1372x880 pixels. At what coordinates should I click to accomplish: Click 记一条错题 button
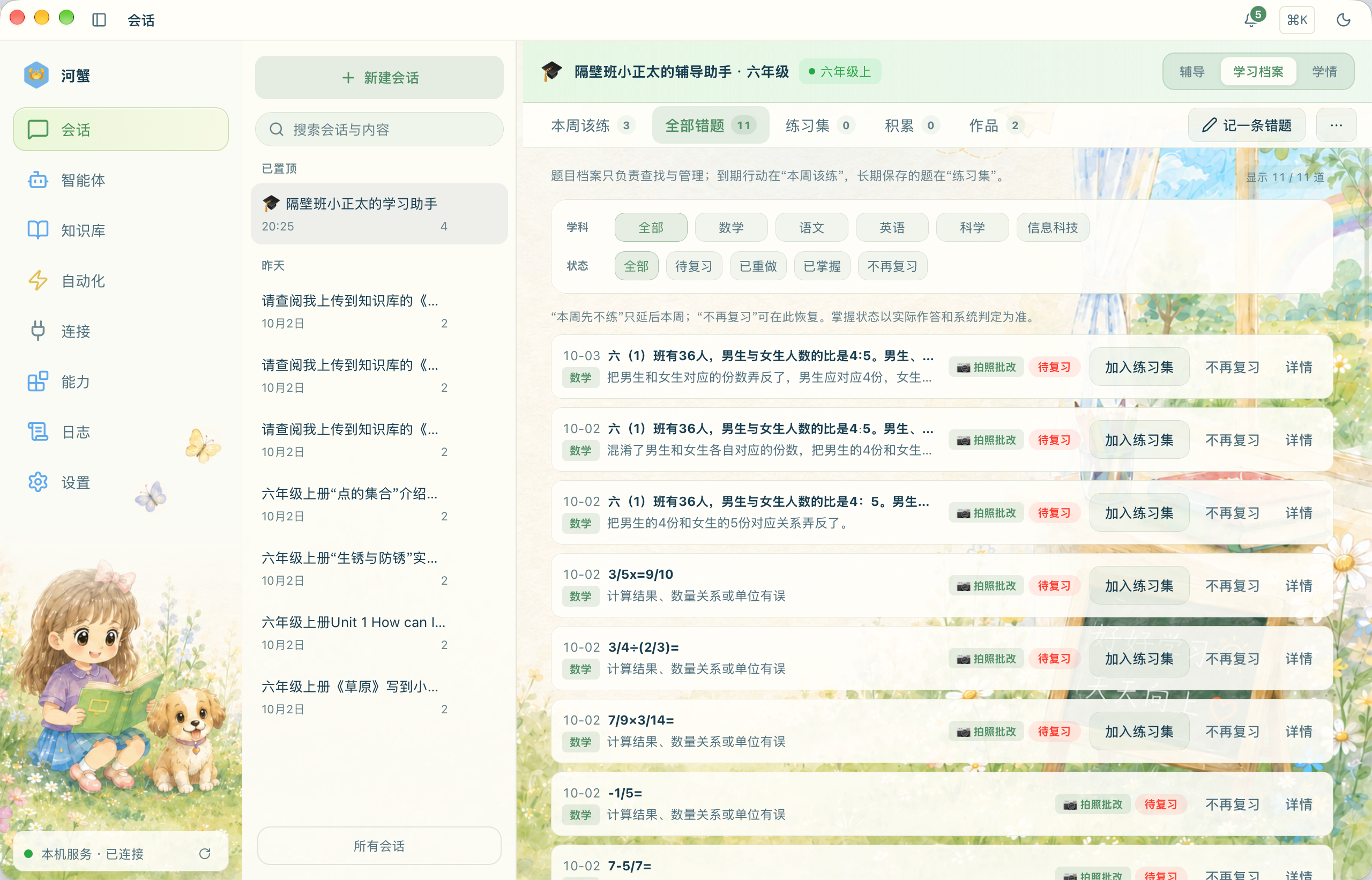click(x=1246, y=125)
